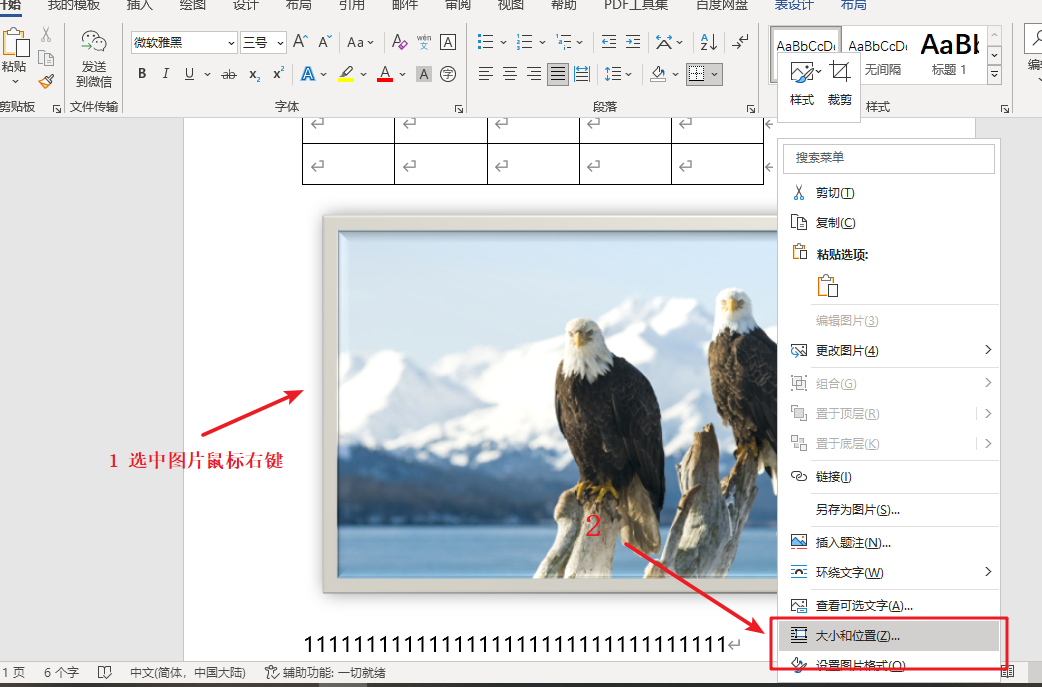Expand Bullets list dropdown arrow
The width and height of the screenshot is (1042, 687).
point(503,43)
